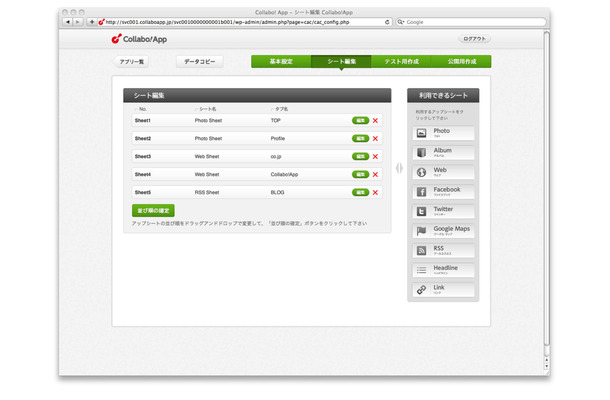Focus the Google search field
Viewport: 610px width, 400px height.
[x=471, y=22]
